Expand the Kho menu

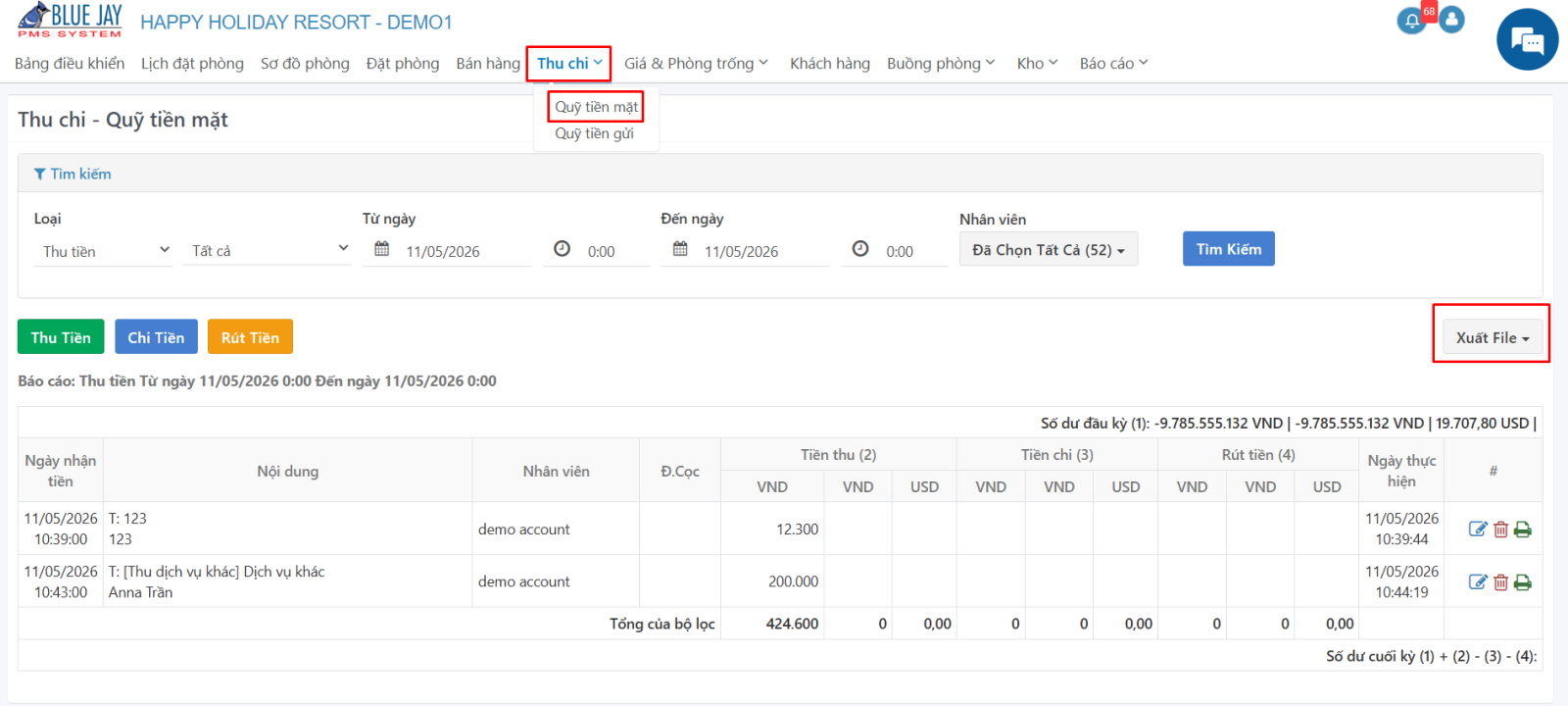pyautogui.click(x=1037, y=64)
